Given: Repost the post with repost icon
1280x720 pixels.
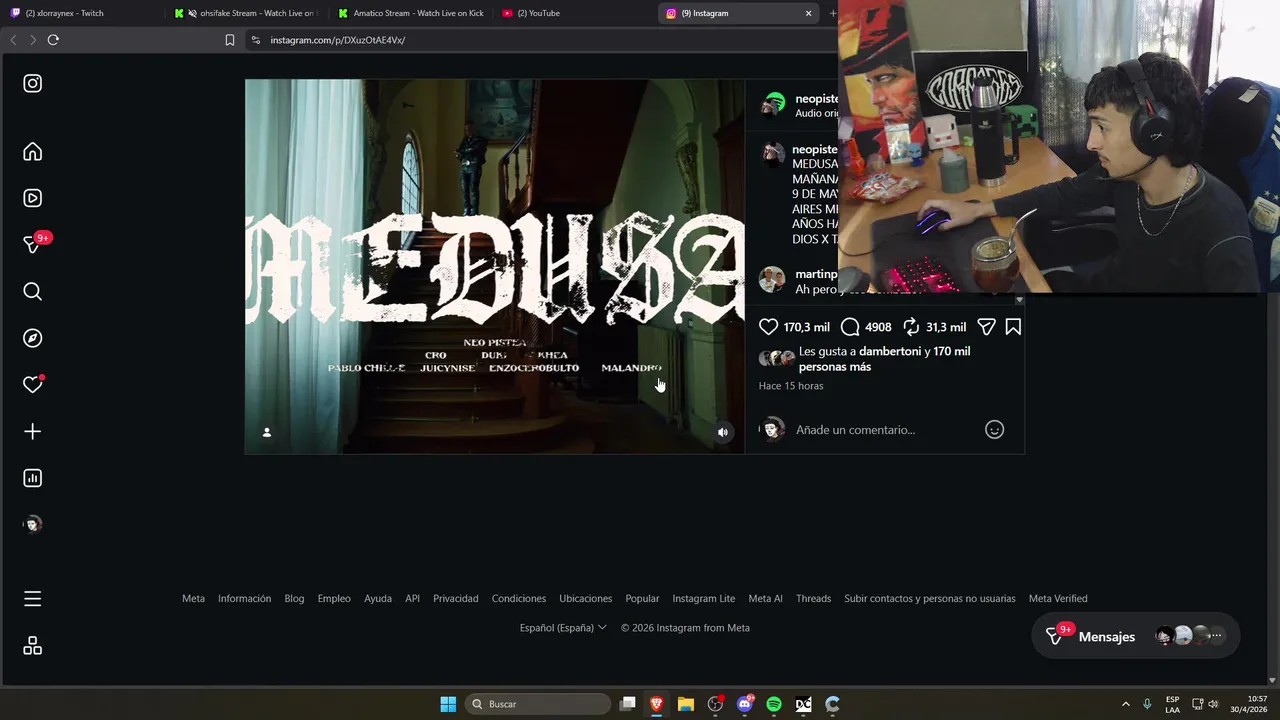Looking at the screenshot, I should [911, 327].
